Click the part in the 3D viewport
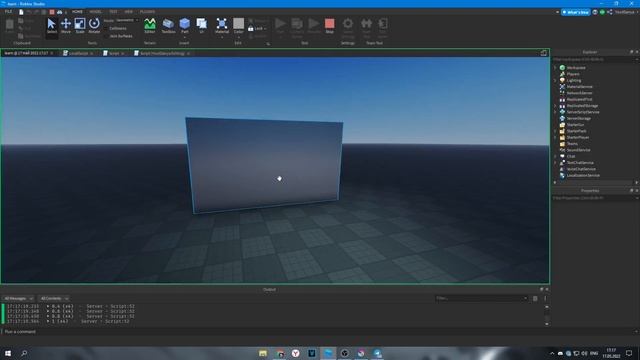This screenshot has width=640, height=360. pyautogui.click(x=264, y=165)
